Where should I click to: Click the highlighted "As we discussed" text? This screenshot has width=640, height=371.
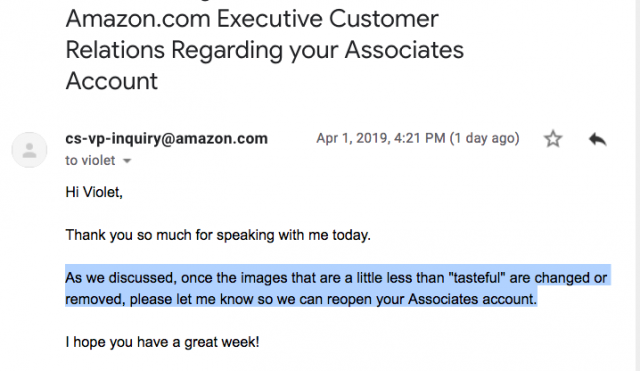coord(121,278)
